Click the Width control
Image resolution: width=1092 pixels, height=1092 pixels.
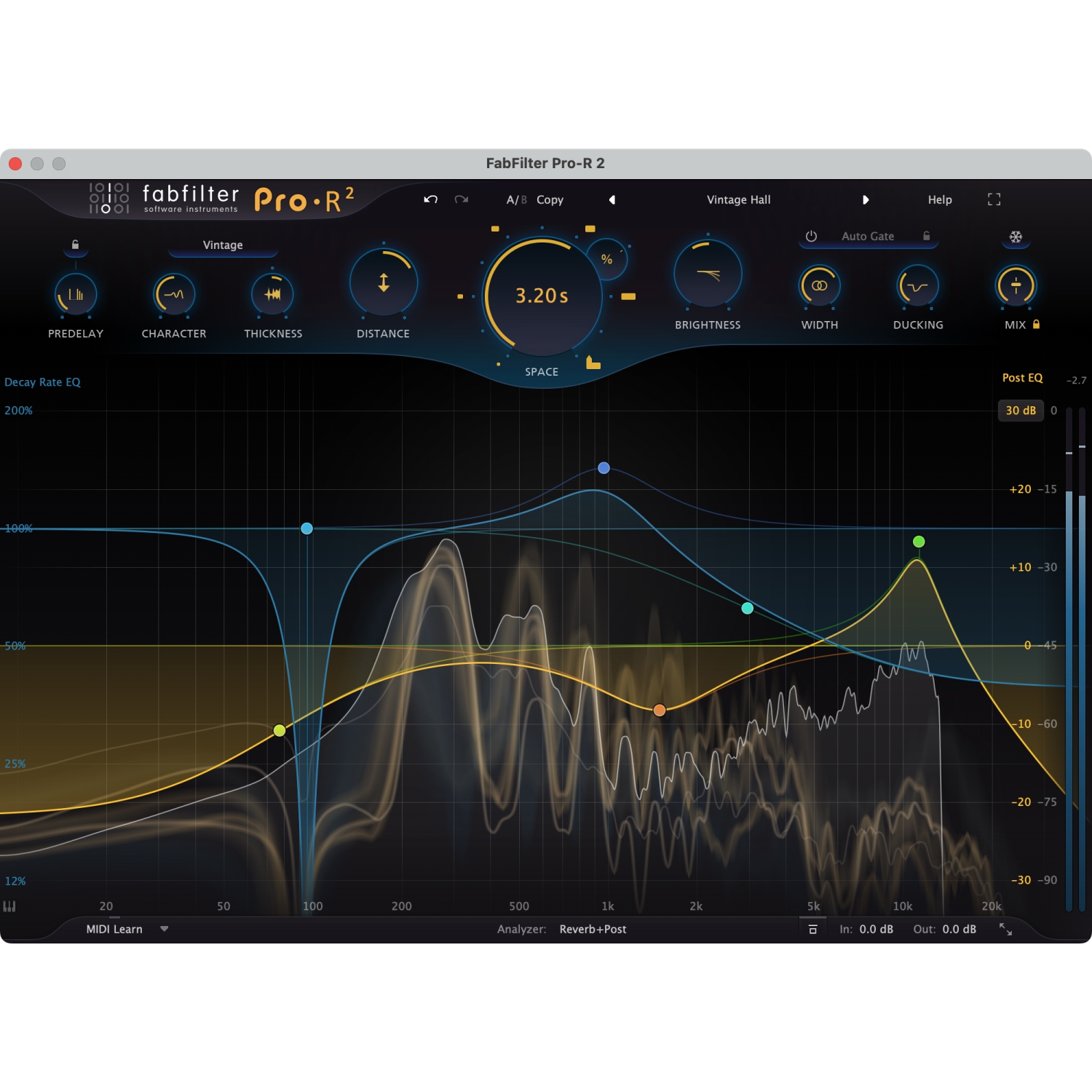pos(819,286)
